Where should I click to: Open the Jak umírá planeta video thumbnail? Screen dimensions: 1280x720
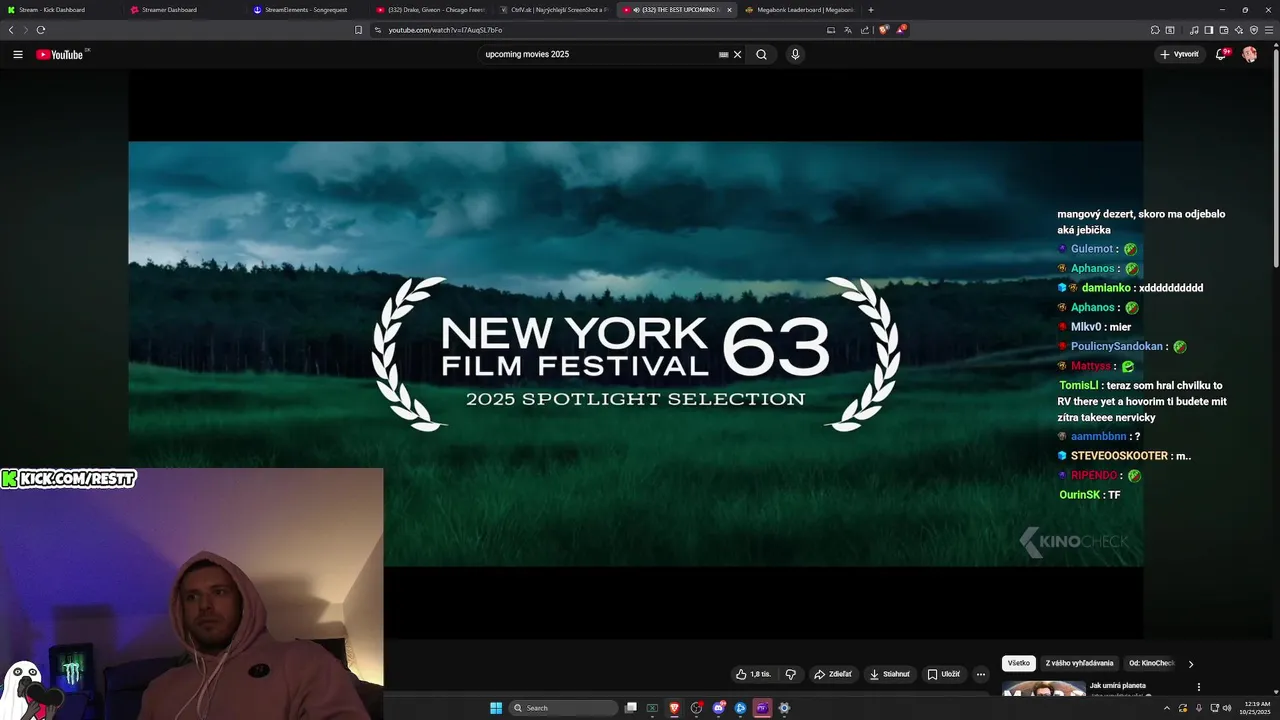click(x=1044, y=689)
